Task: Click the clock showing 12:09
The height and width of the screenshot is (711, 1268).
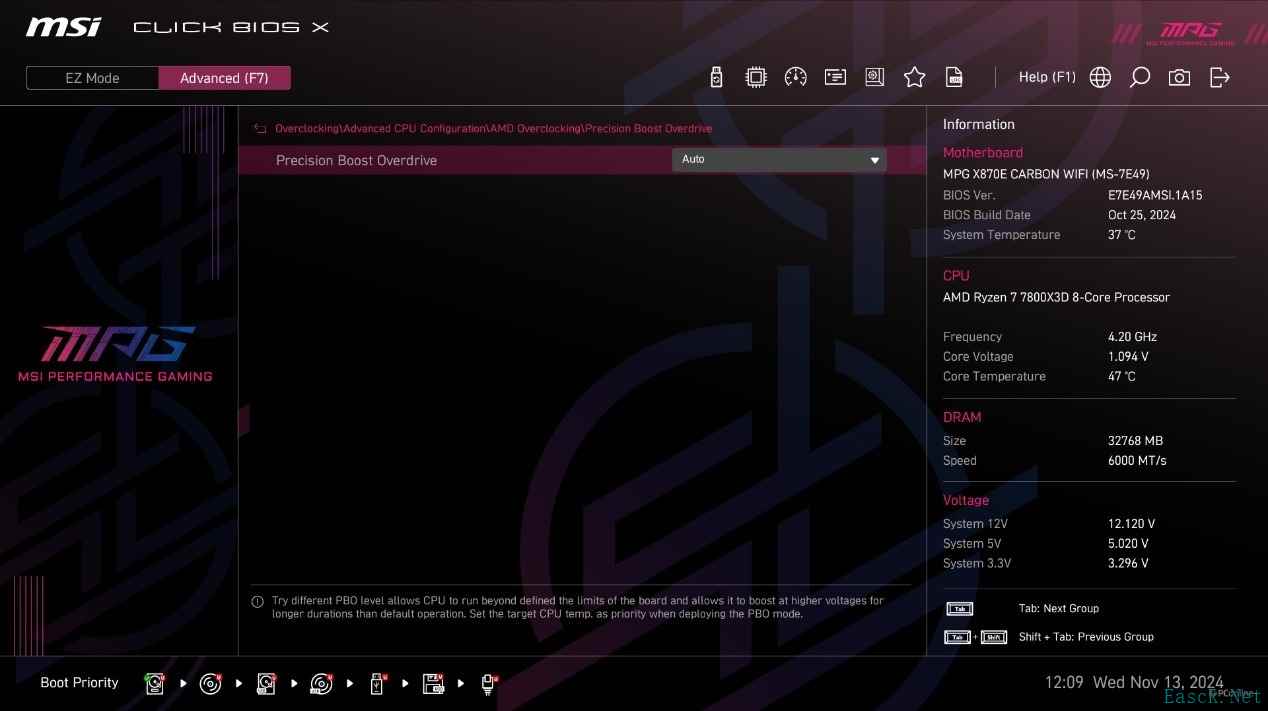Action: click(1064, 682)
